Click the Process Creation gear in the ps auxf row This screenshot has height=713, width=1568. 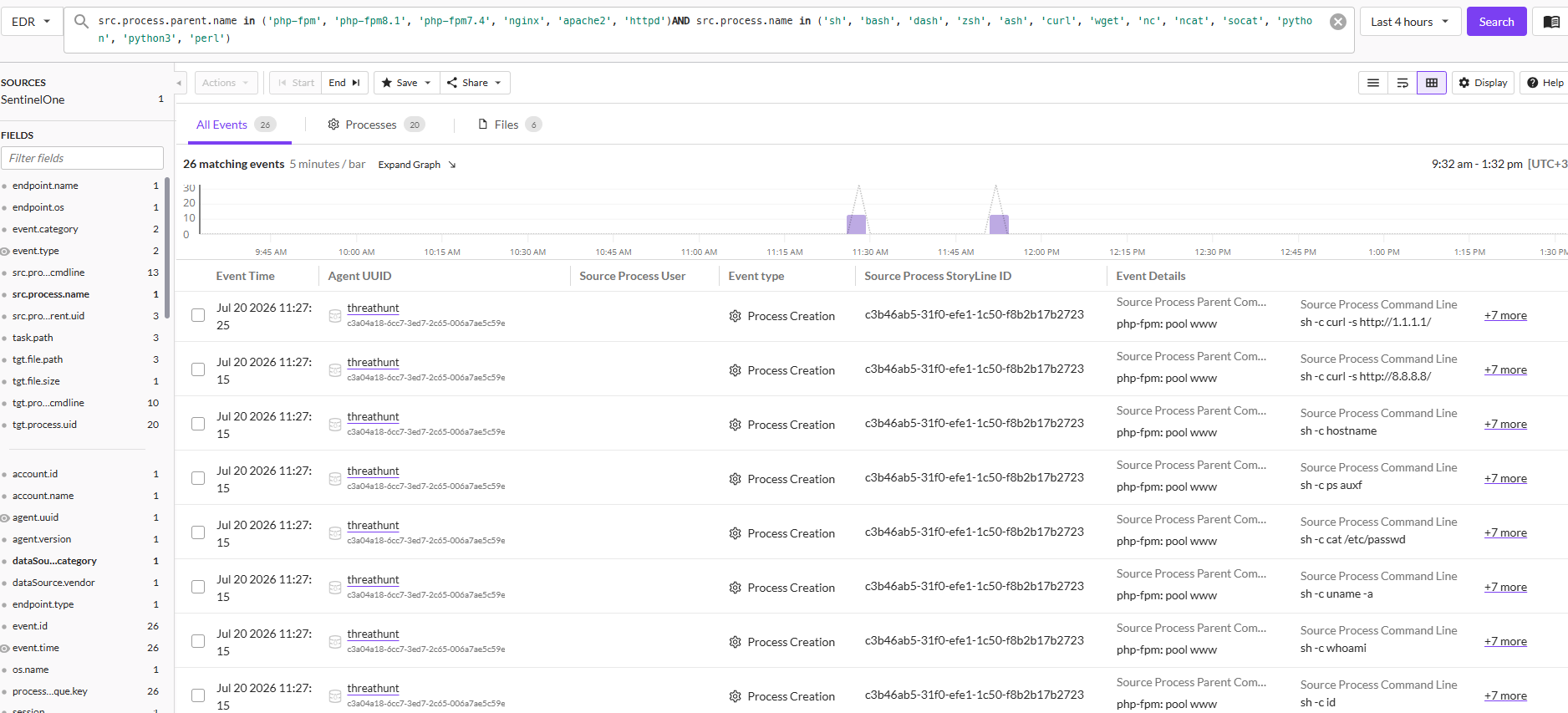pos(736,479)
